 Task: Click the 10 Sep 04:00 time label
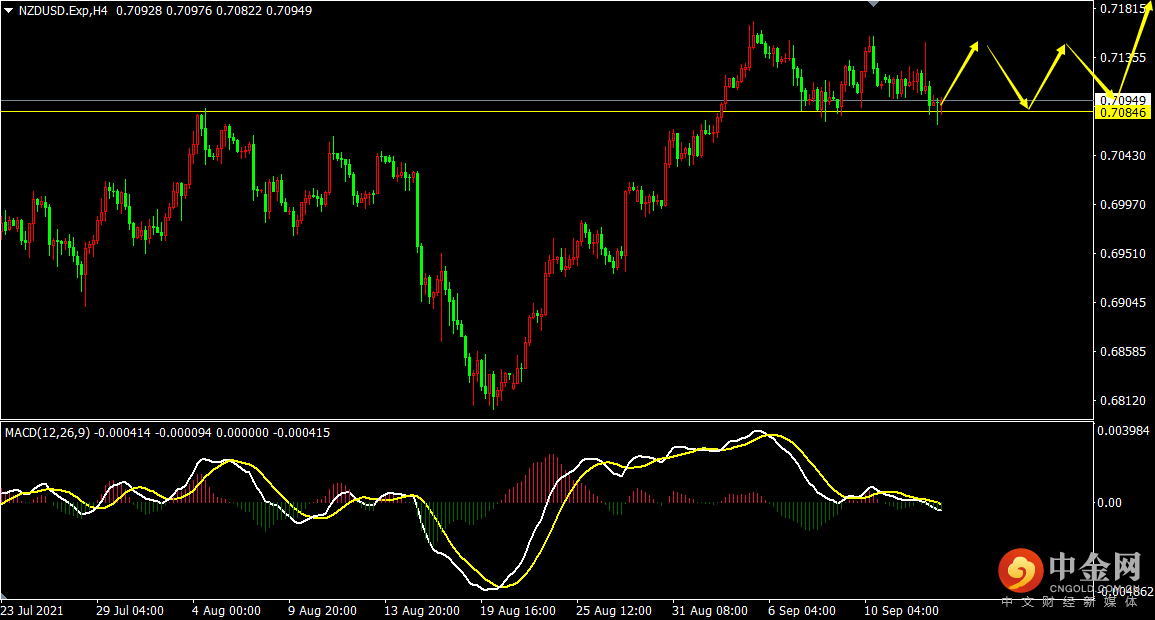(x=901, y=611)
